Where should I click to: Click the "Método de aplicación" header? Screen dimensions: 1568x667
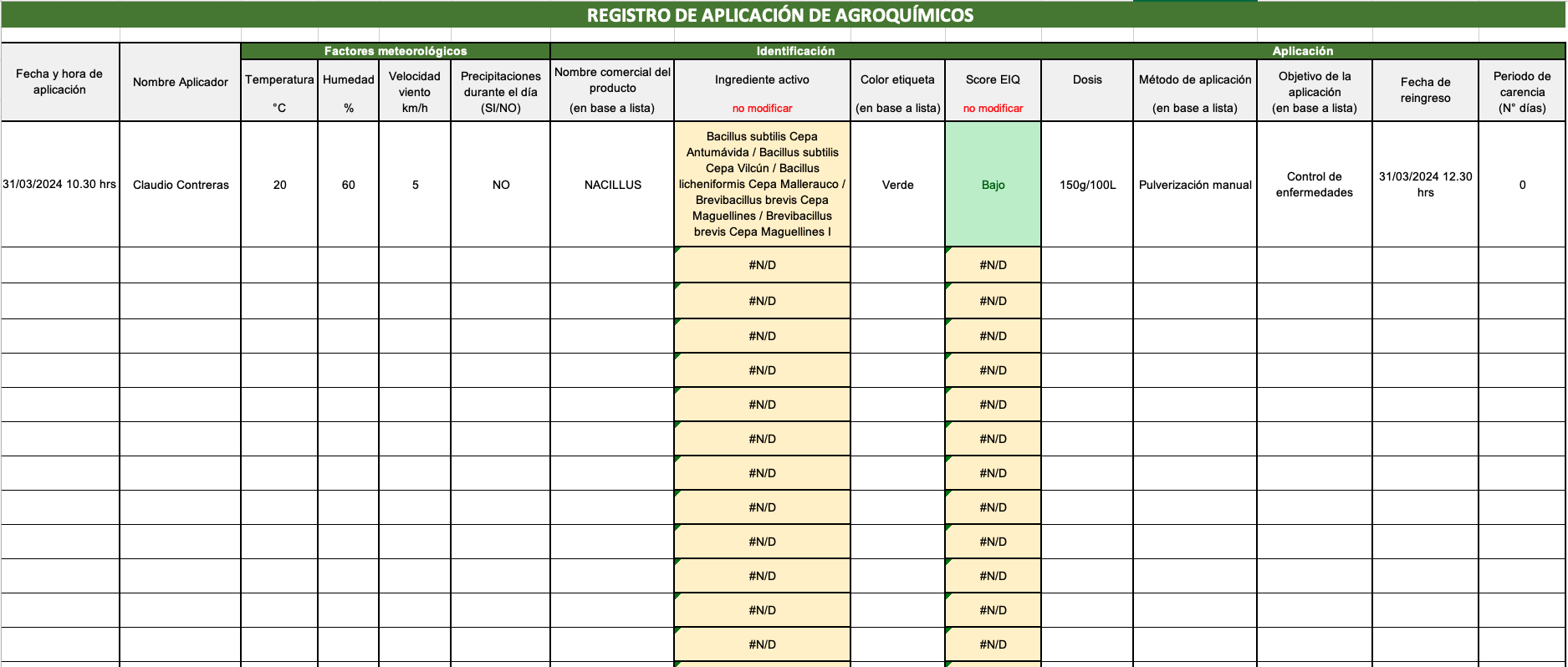[1195, 90]
